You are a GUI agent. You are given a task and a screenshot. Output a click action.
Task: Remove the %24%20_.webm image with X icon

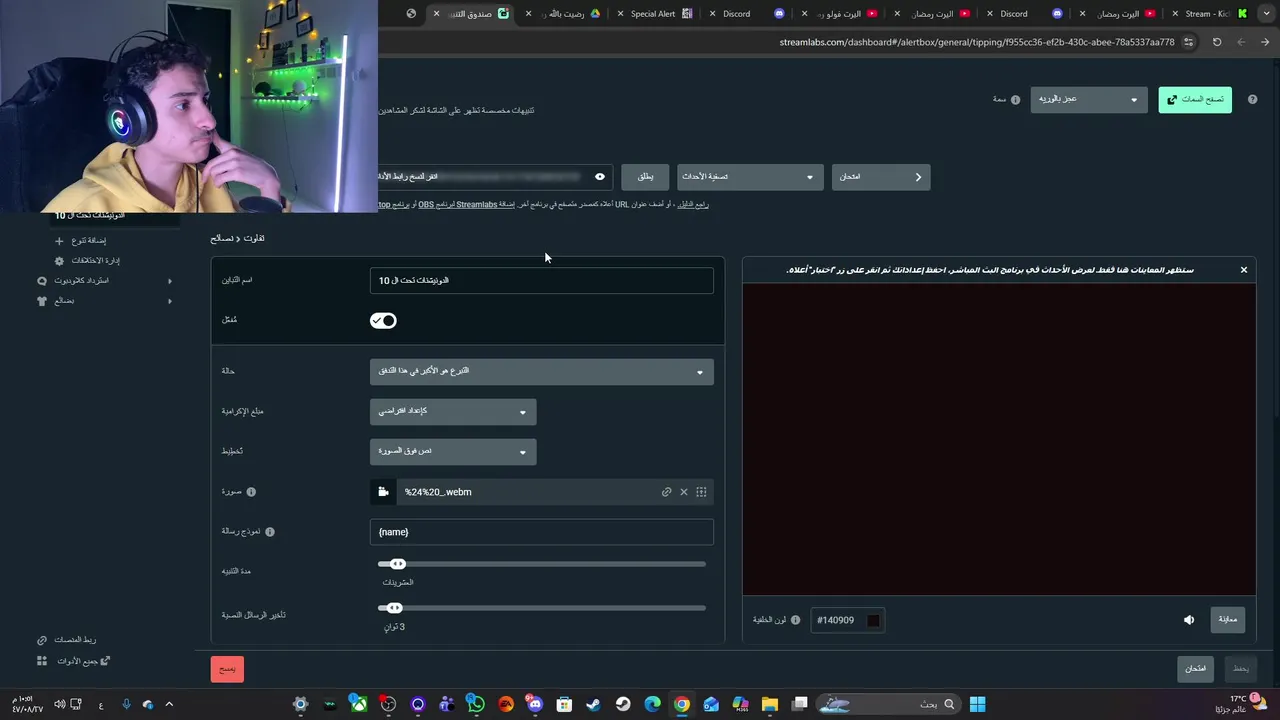coord(684,492)
